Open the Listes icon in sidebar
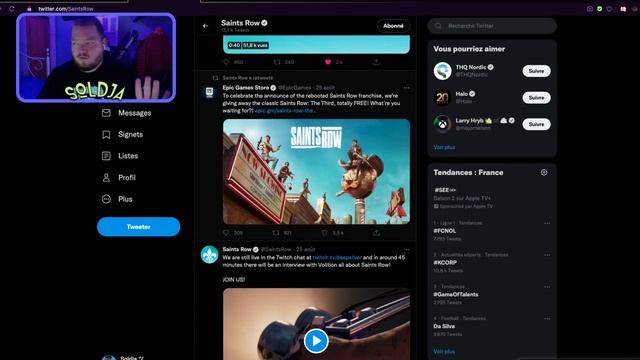 (106, 156)
